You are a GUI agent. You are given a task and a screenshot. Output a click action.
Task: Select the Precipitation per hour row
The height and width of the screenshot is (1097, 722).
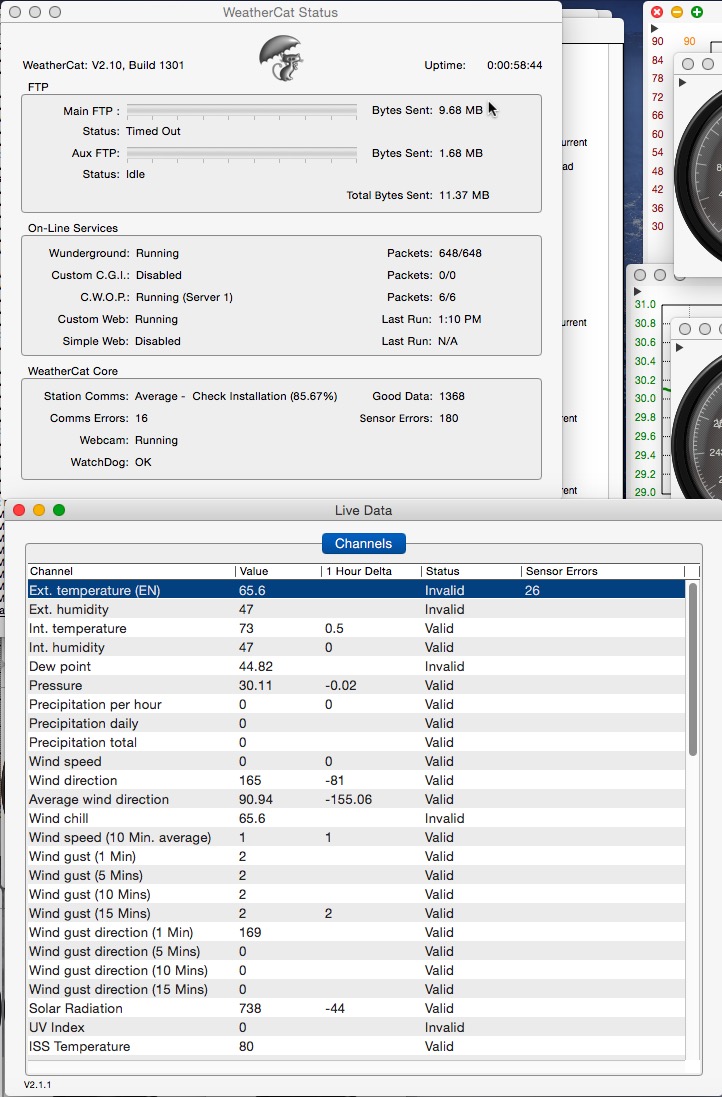click(356, 705)
